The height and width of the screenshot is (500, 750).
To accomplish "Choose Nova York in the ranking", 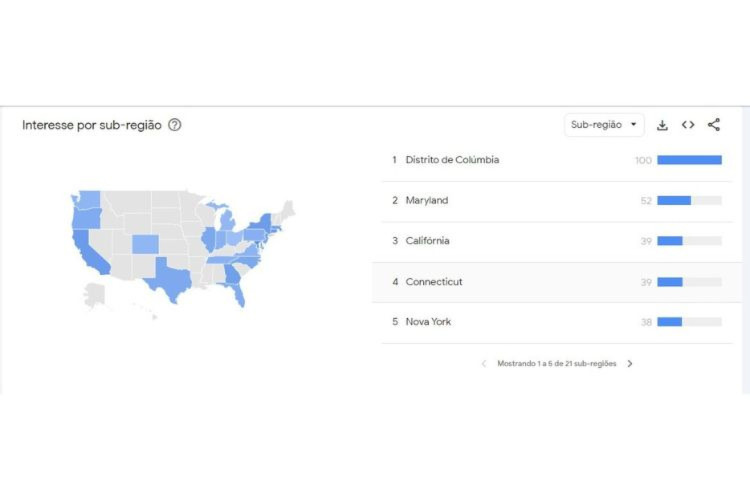I will (428, 322).
